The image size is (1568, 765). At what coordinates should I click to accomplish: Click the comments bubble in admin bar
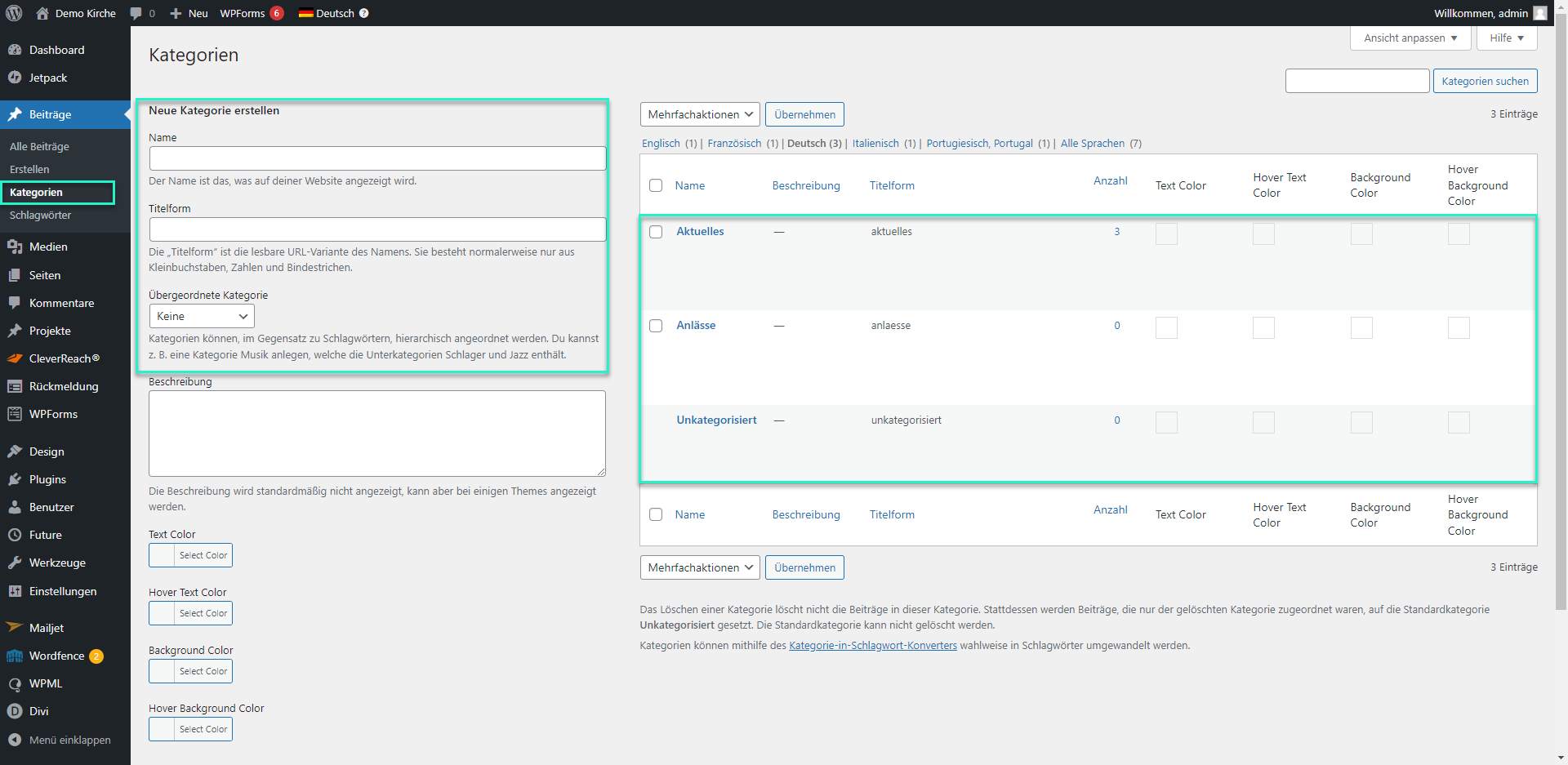pyautogui.click(x=136, y=13)
